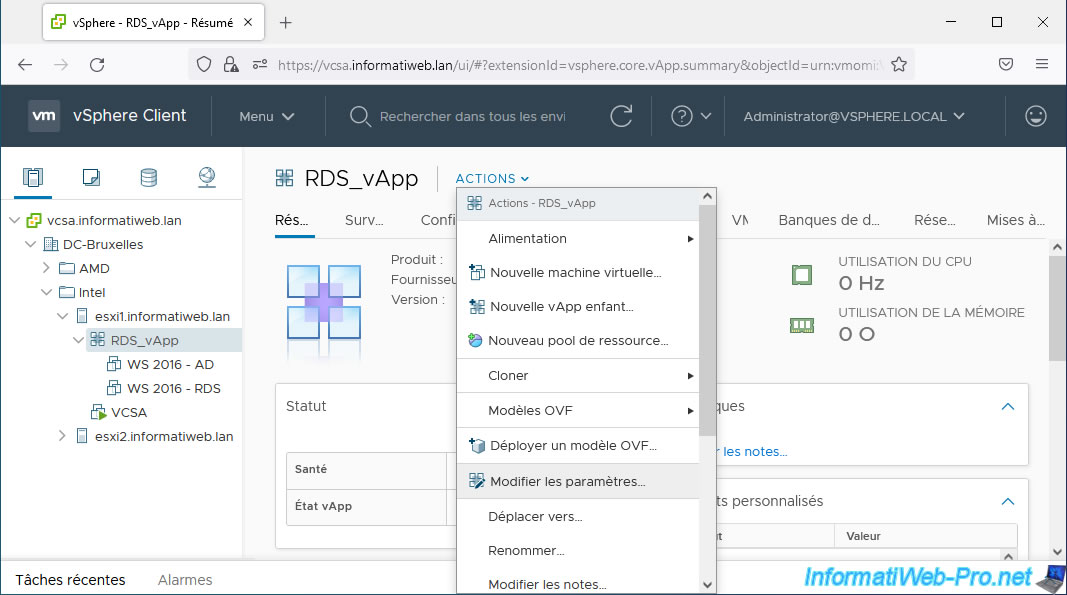Viewport: 1067px width, 595px height.
Task: Collapse the Intel folder
Action: click(x=46, y=292)
